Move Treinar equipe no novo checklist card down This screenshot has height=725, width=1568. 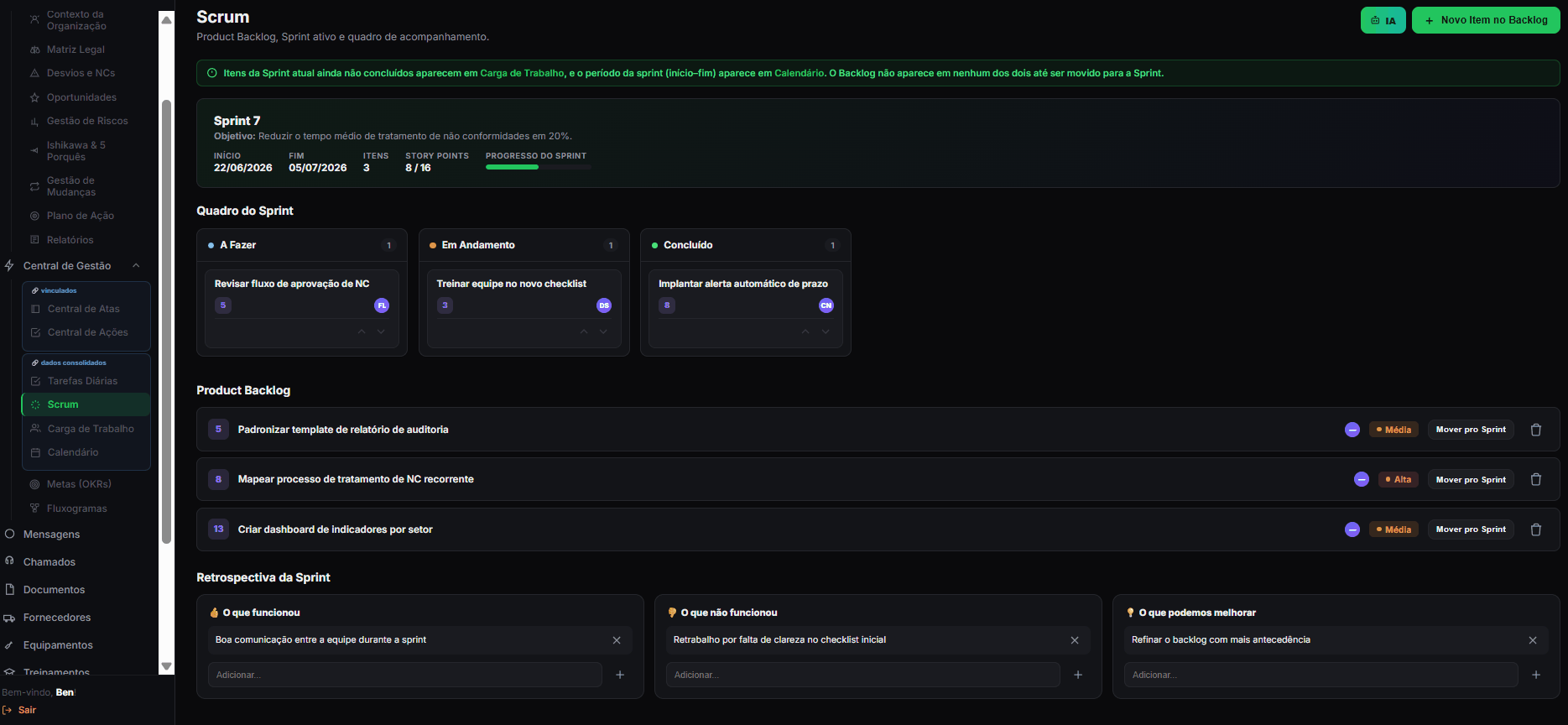coord(603,332)
